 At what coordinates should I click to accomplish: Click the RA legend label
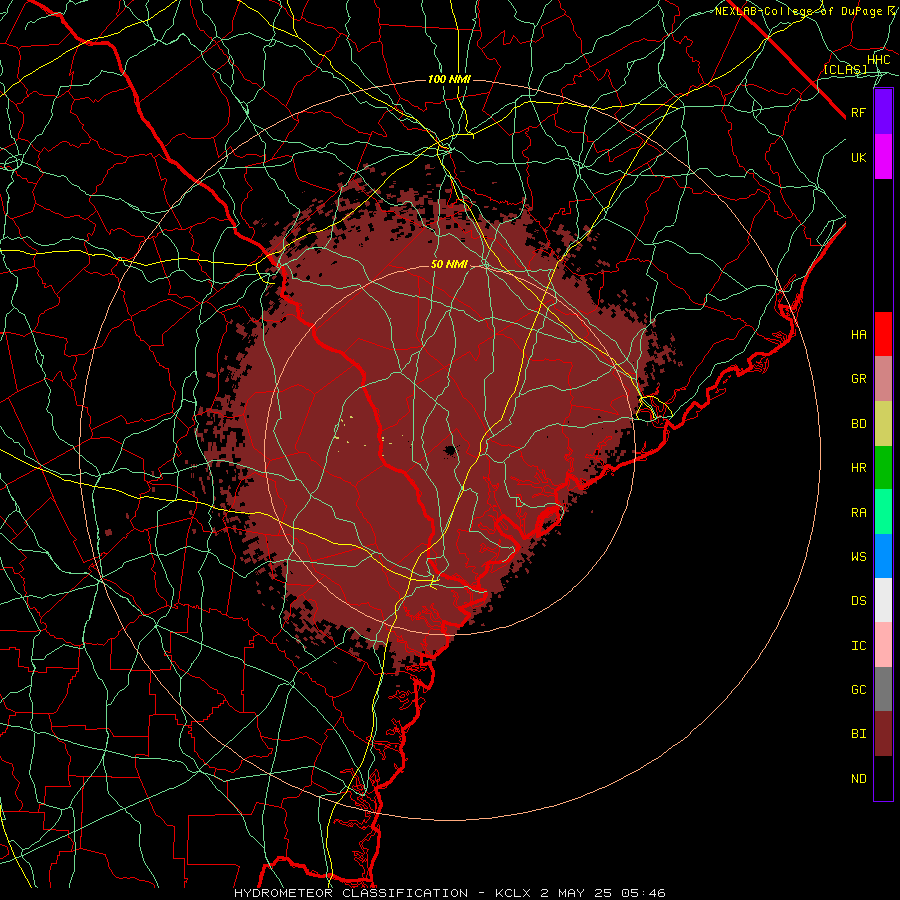858,513
